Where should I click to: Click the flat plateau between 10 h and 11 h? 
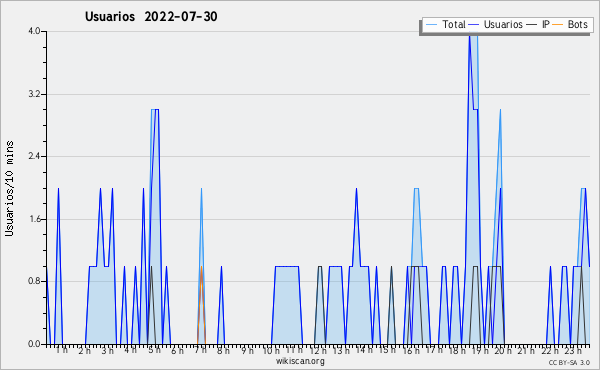(x=287, y=267)
